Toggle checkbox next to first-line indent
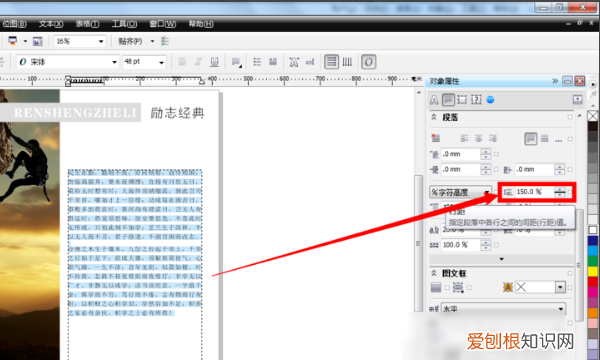 pos(496,154)
